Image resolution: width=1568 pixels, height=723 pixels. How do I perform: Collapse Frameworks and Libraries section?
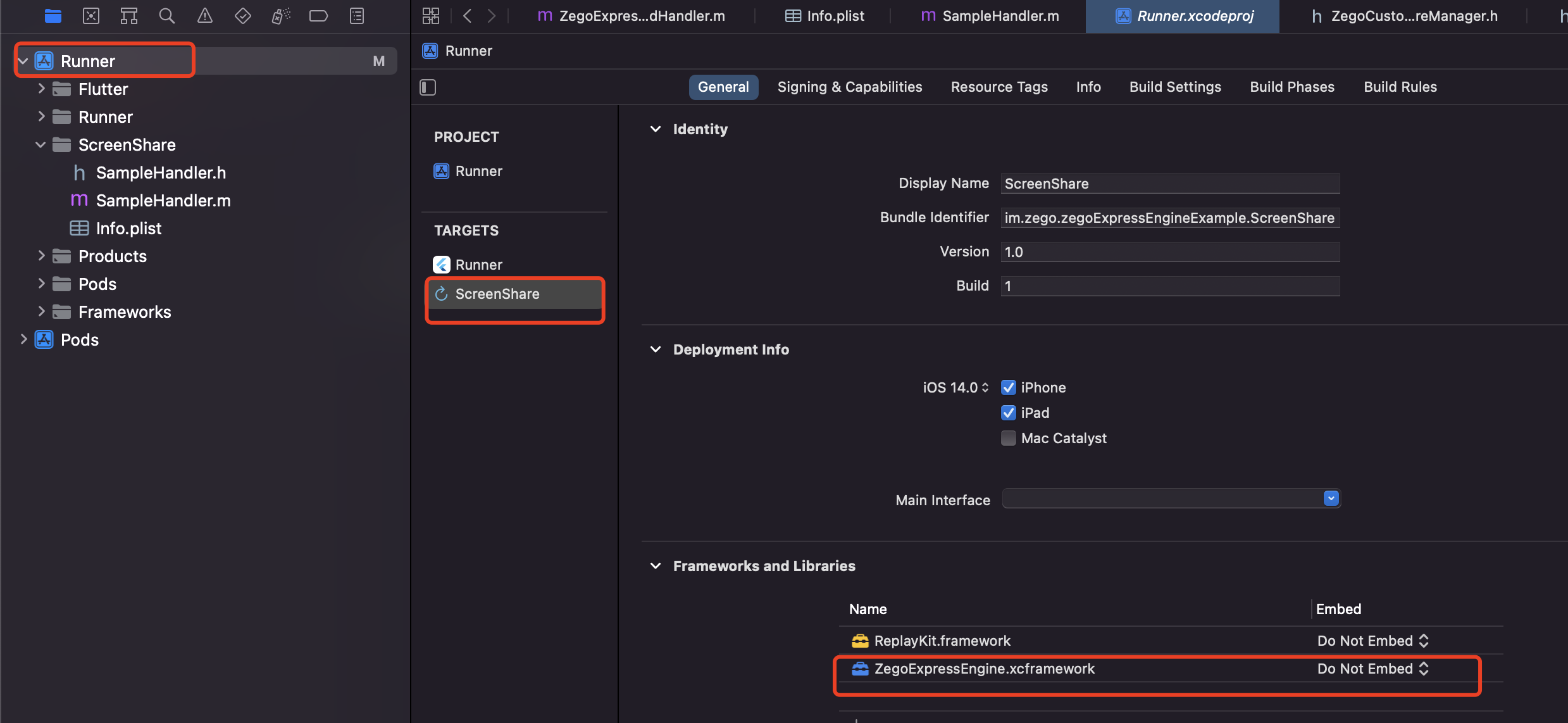tap(656, 566)
